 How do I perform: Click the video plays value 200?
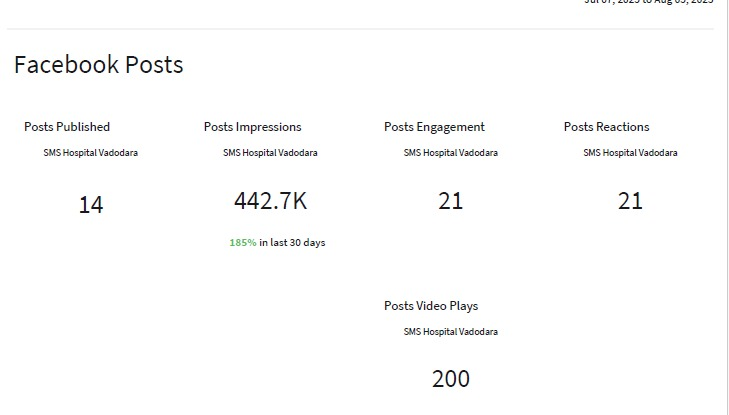451,379
